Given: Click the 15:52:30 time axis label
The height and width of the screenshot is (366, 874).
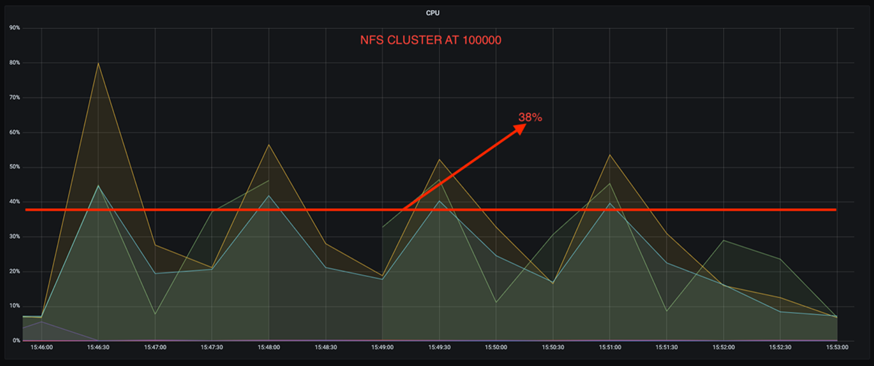Looking at the screenshot, I should point(780,347).
